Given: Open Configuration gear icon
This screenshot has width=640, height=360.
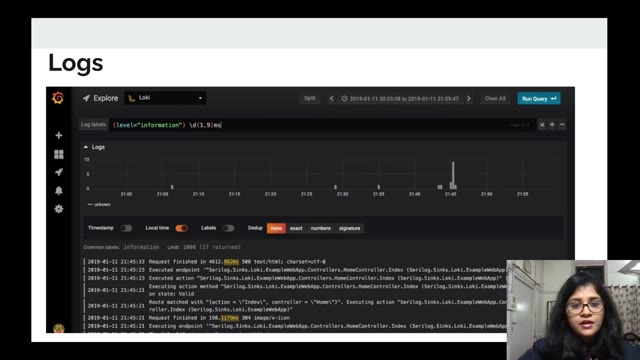Looking at the screenshot, I should [x=59, y=209].
